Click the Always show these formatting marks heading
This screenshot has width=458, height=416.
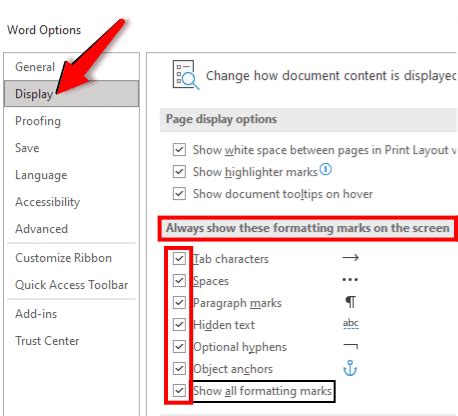point(308,228)
